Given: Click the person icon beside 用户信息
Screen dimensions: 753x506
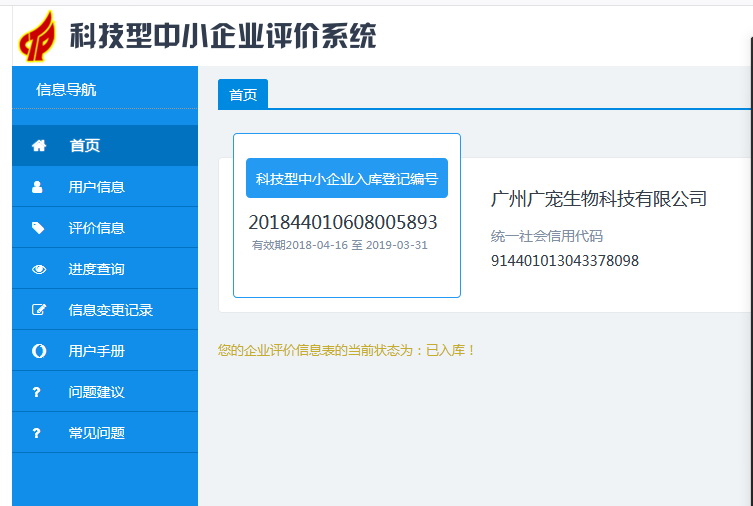Looking at the screenshot, I should tap(37, 187).
